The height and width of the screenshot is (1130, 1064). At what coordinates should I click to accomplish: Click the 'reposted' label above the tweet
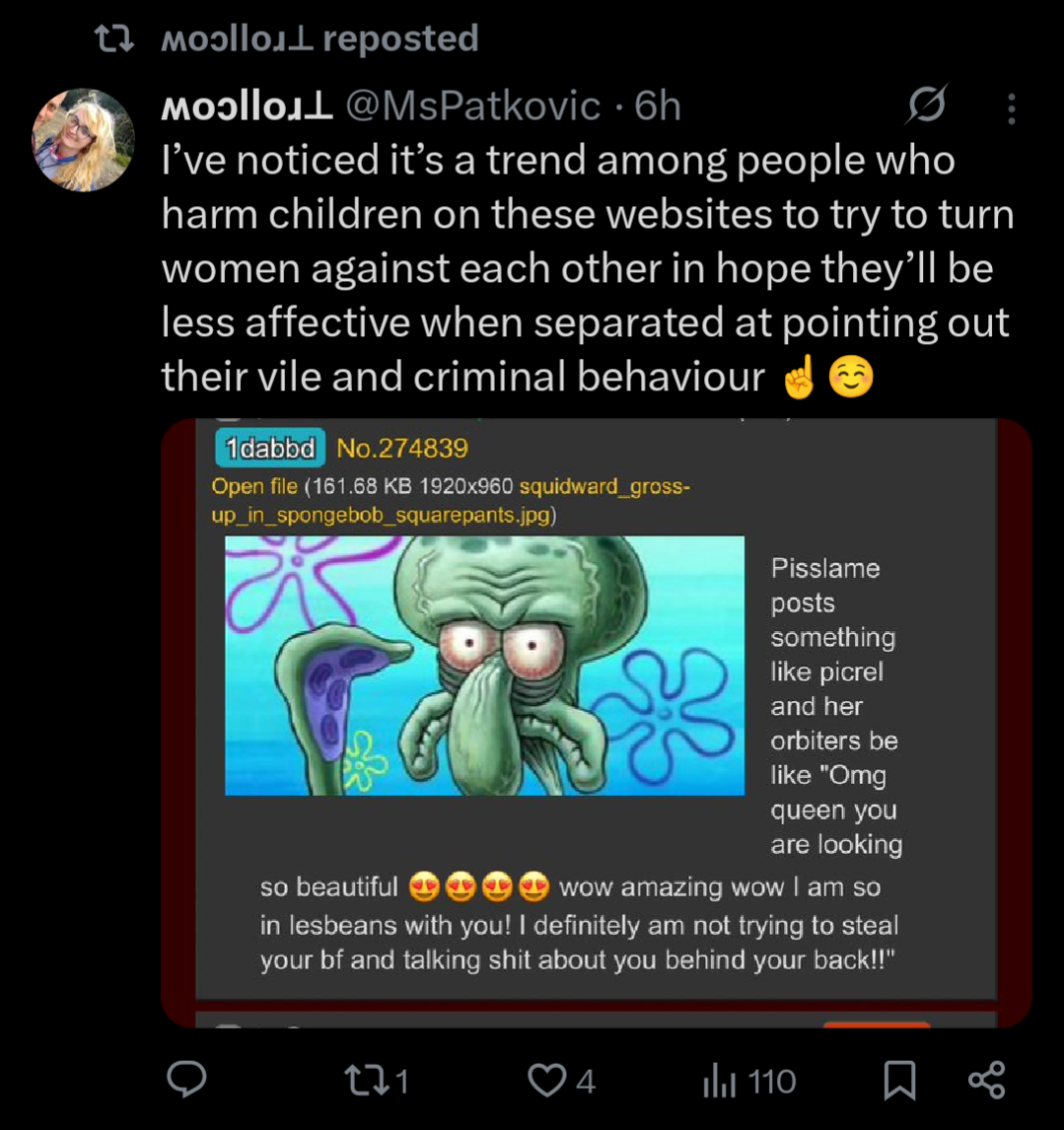point(400,38)
